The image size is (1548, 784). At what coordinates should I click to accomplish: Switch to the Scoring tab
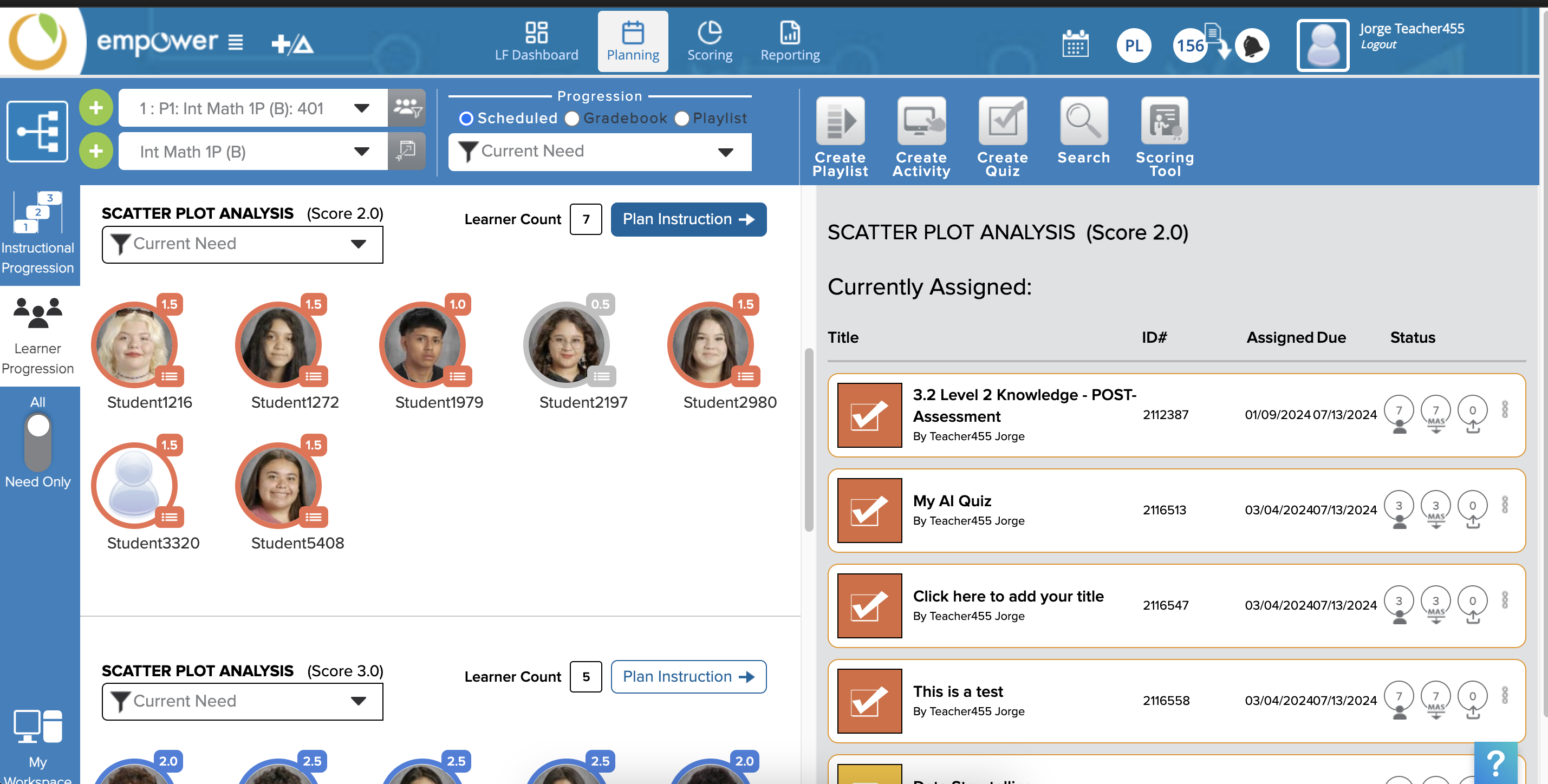click(x=709, y=42)
